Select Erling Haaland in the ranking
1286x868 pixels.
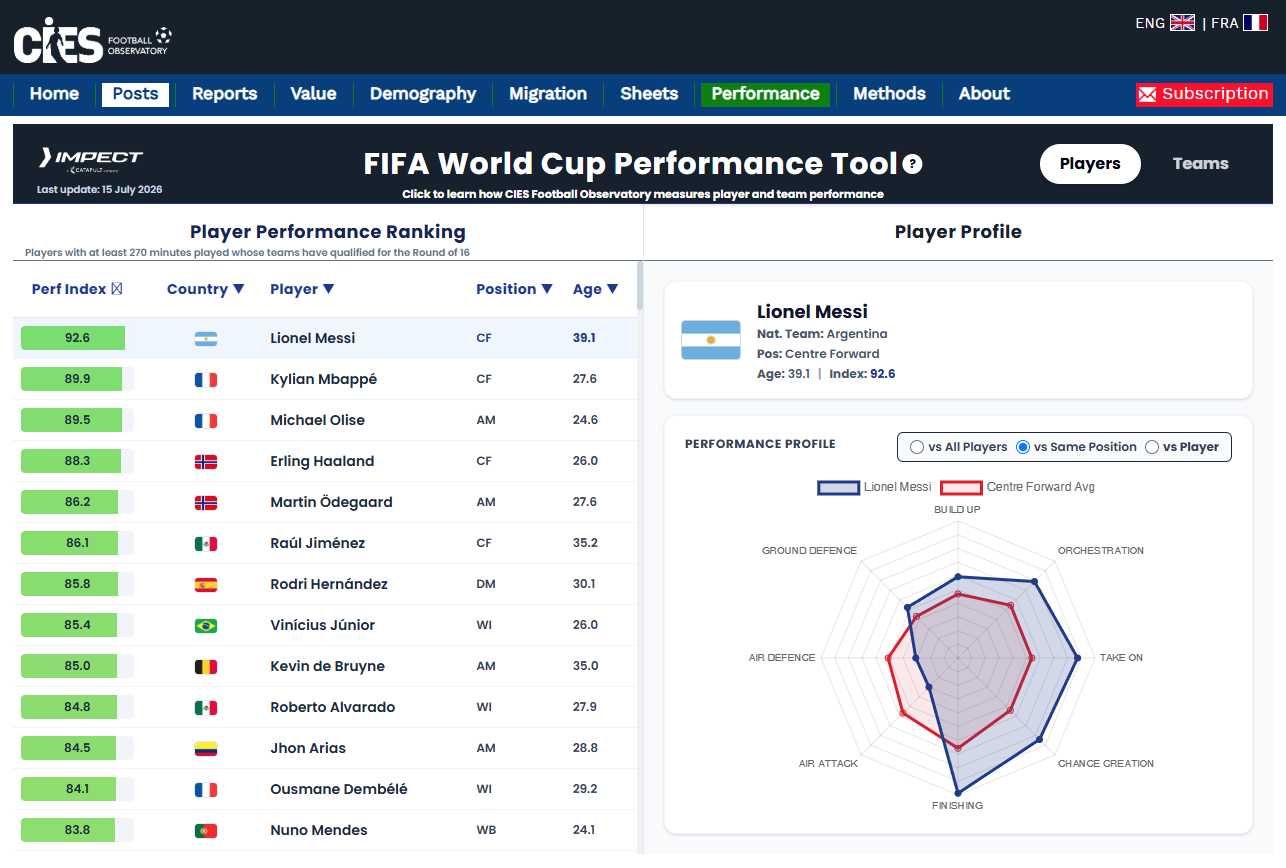pos(324,461)
